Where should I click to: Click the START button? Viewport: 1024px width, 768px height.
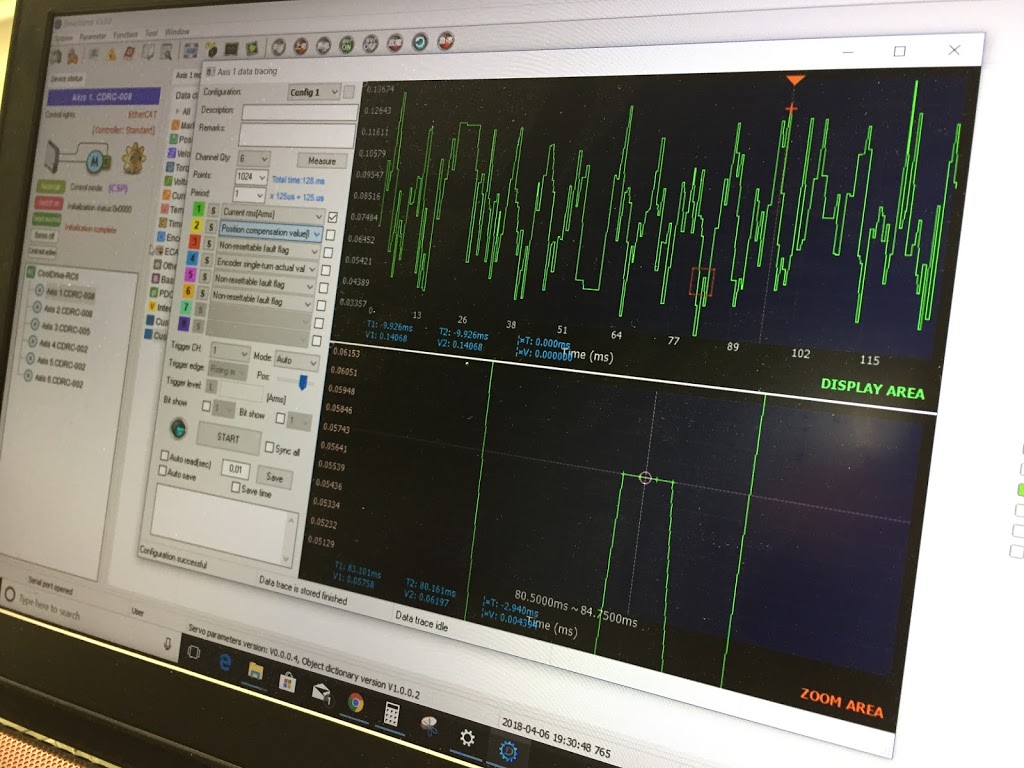229,438
